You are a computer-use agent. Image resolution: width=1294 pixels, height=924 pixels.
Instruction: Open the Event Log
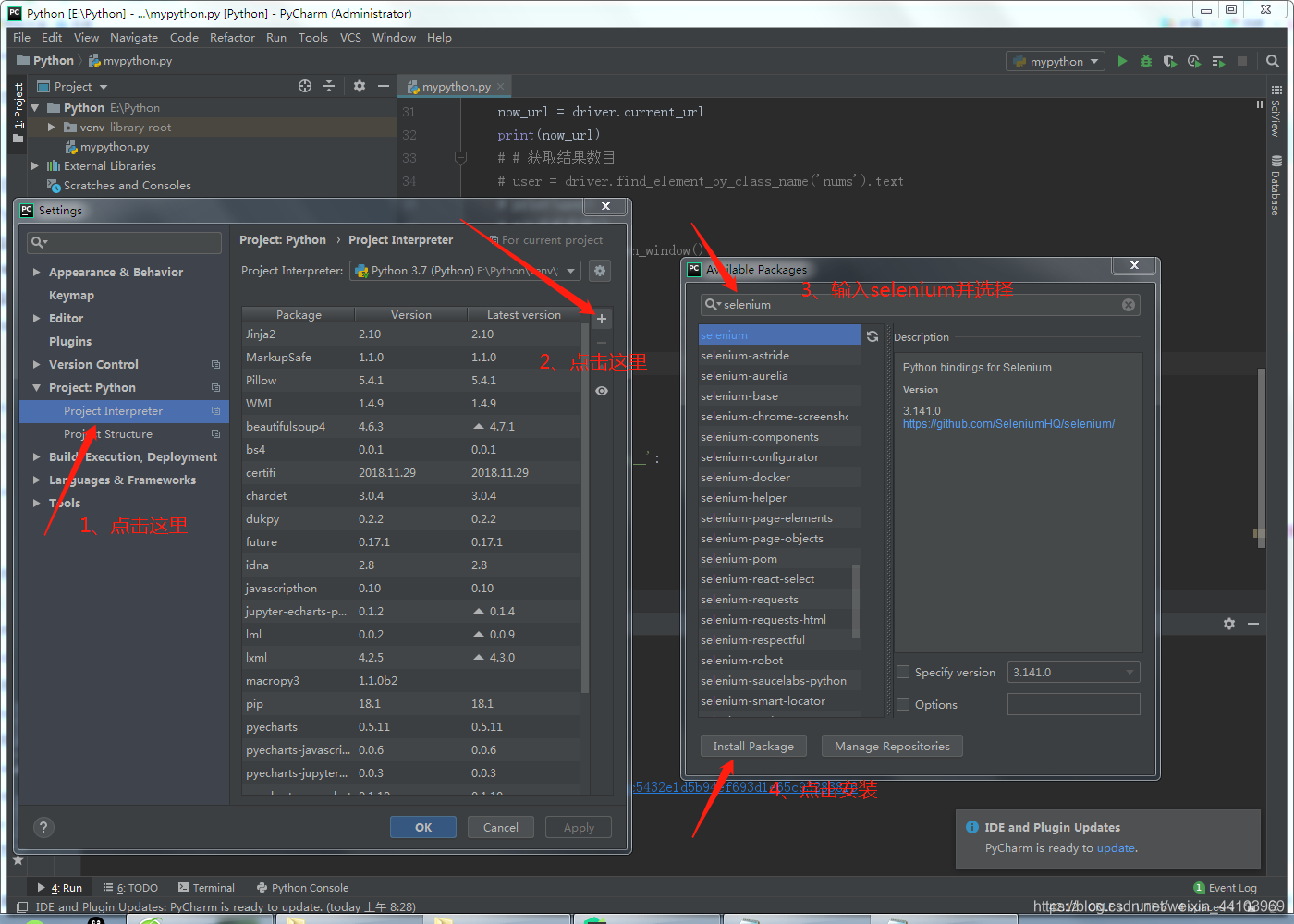point(1226,888)
